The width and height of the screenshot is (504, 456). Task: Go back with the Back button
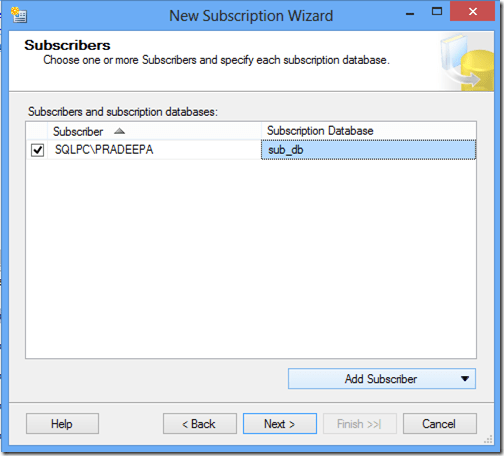200,424
